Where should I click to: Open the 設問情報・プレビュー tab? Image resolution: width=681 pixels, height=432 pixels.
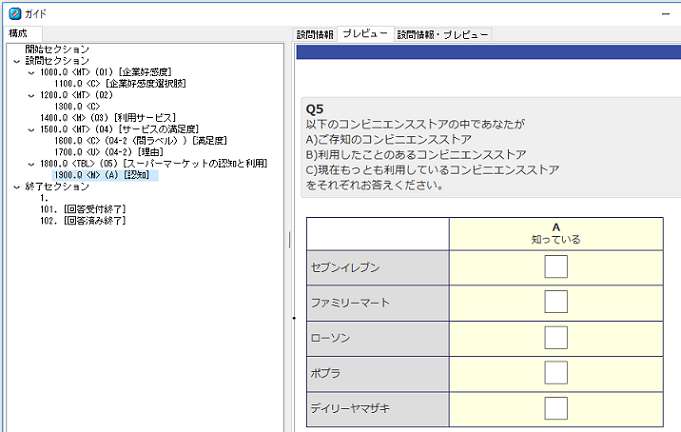pyautogui.click(x=443, y=34)
